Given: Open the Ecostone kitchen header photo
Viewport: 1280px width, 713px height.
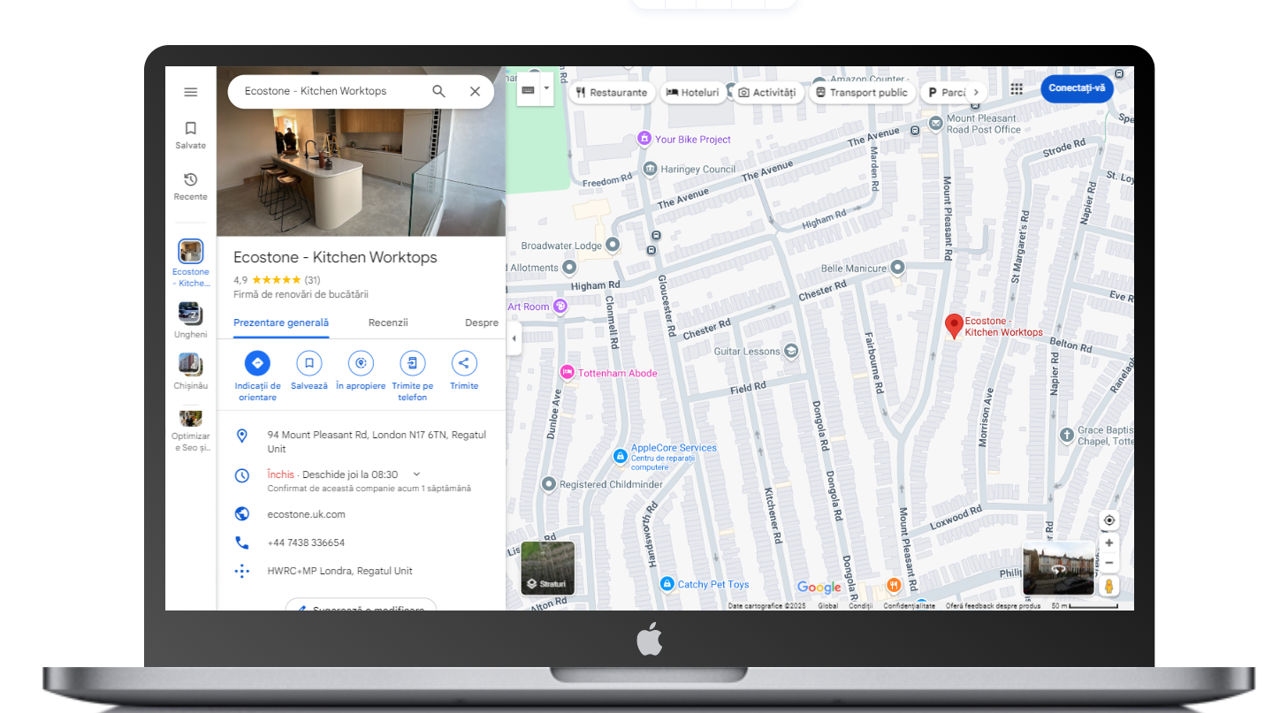Looking at the screenshot, I should pyautogui.click(x=361, y=151).
